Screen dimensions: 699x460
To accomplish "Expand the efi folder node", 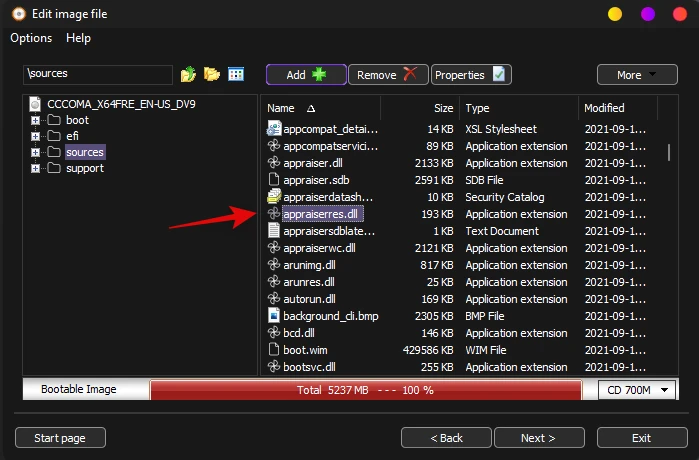I will tap(36, 136).
